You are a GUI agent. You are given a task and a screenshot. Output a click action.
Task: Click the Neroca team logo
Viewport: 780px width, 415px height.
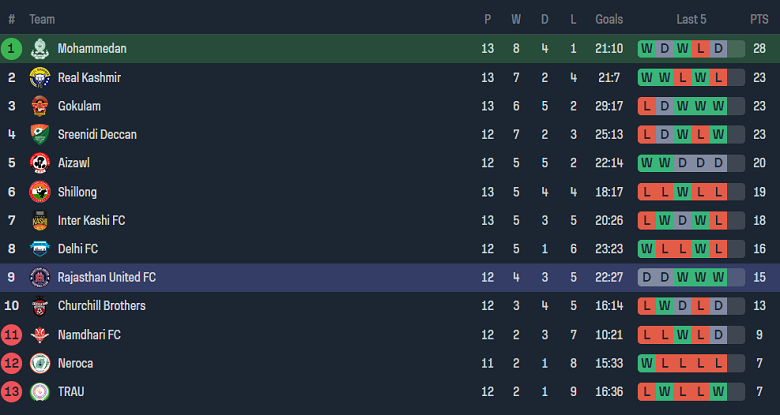[x=40, y=363]
